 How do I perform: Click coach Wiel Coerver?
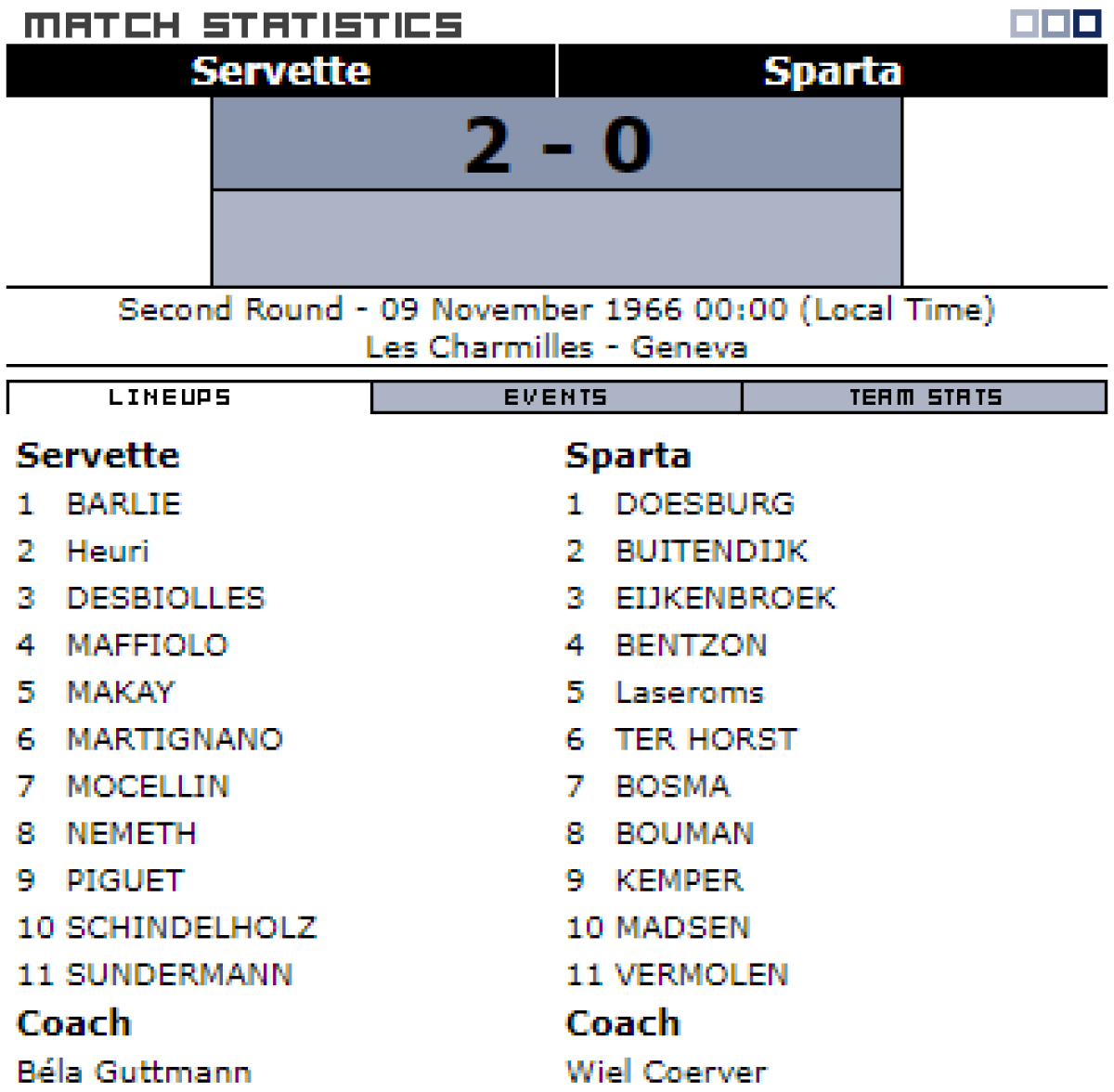[x=666, y=1071]
